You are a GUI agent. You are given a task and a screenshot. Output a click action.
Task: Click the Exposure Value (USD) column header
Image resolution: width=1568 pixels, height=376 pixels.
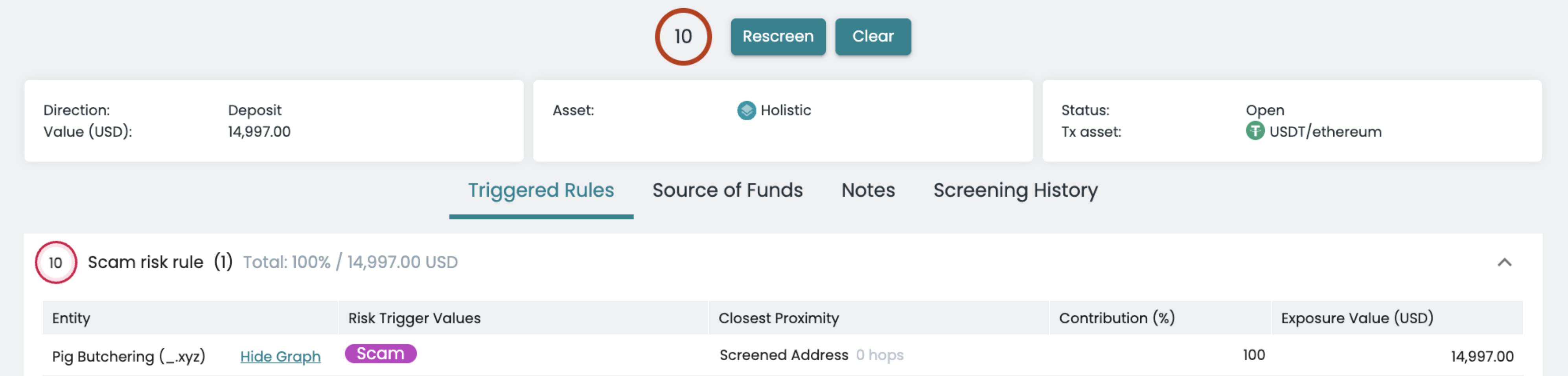[x=1357, y=317]
